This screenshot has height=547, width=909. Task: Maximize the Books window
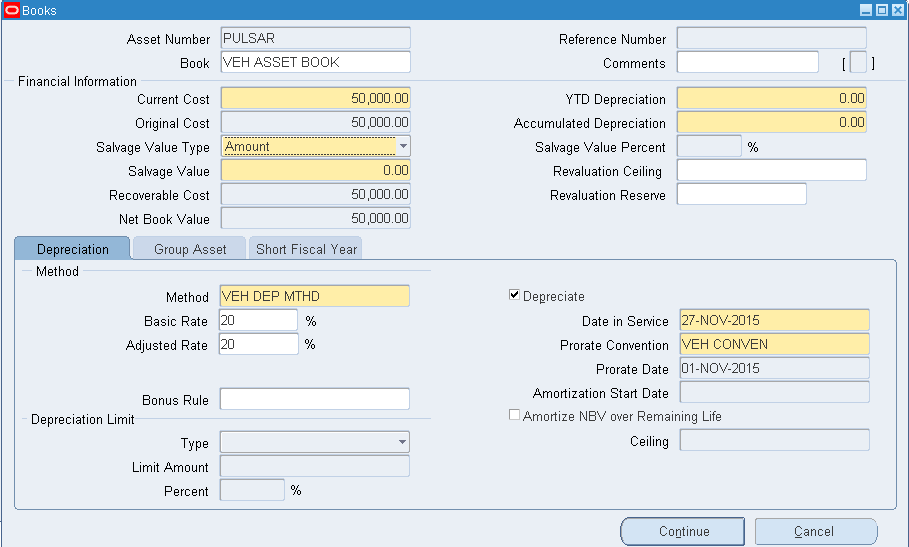click(x=881, y=10)
